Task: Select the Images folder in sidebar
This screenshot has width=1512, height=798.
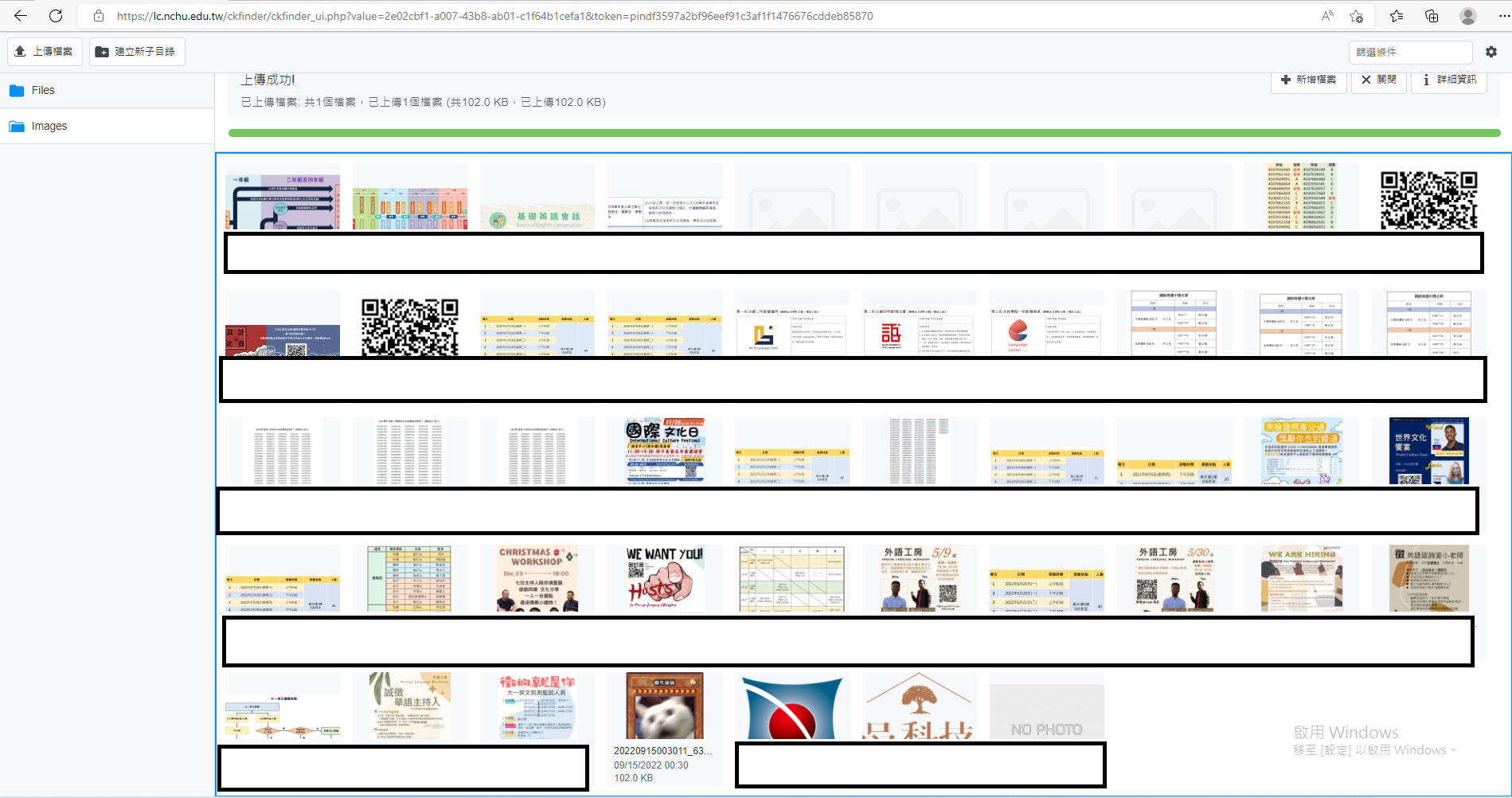Action: click(107, 126)
